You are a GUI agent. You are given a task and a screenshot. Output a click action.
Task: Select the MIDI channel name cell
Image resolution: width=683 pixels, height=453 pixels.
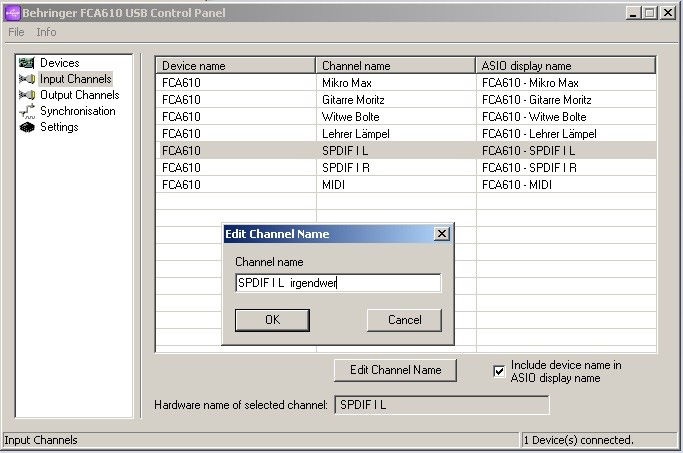click(x=396, y=185)
